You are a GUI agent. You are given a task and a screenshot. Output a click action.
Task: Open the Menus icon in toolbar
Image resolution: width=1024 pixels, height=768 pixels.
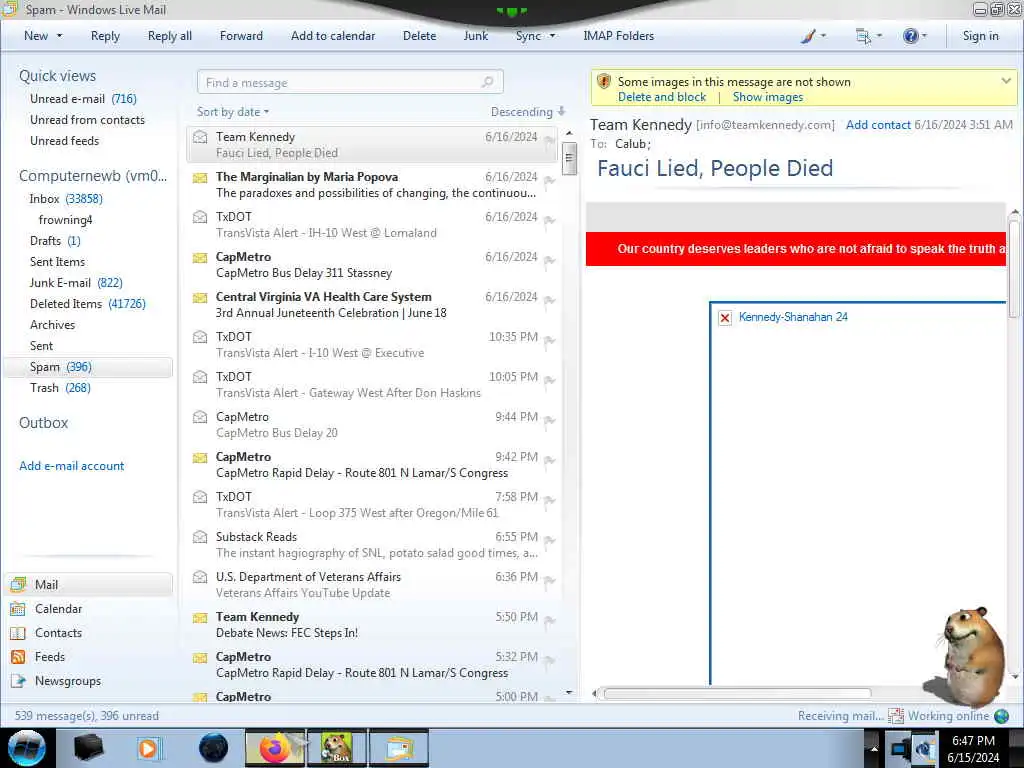click(x=863, y=37)
